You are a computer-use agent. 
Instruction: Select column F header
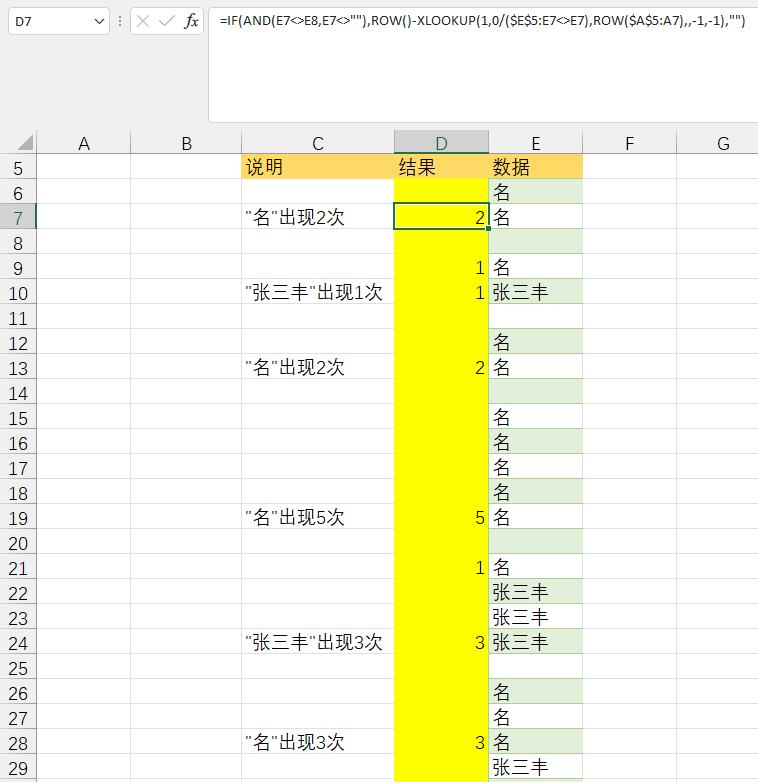click(629, 143)
